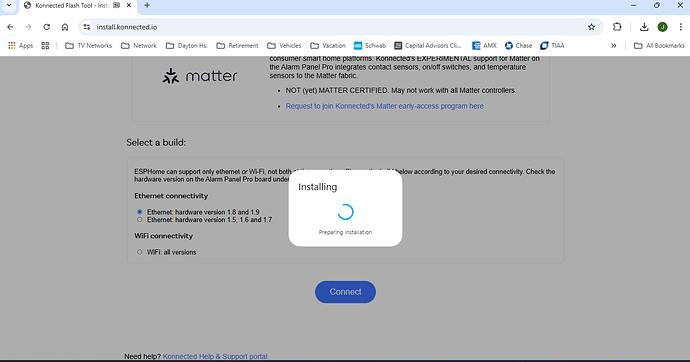
Task: Click the 'NOT (yet) MATTER CERTIFIED' bullet text
Action: (400, 90)
